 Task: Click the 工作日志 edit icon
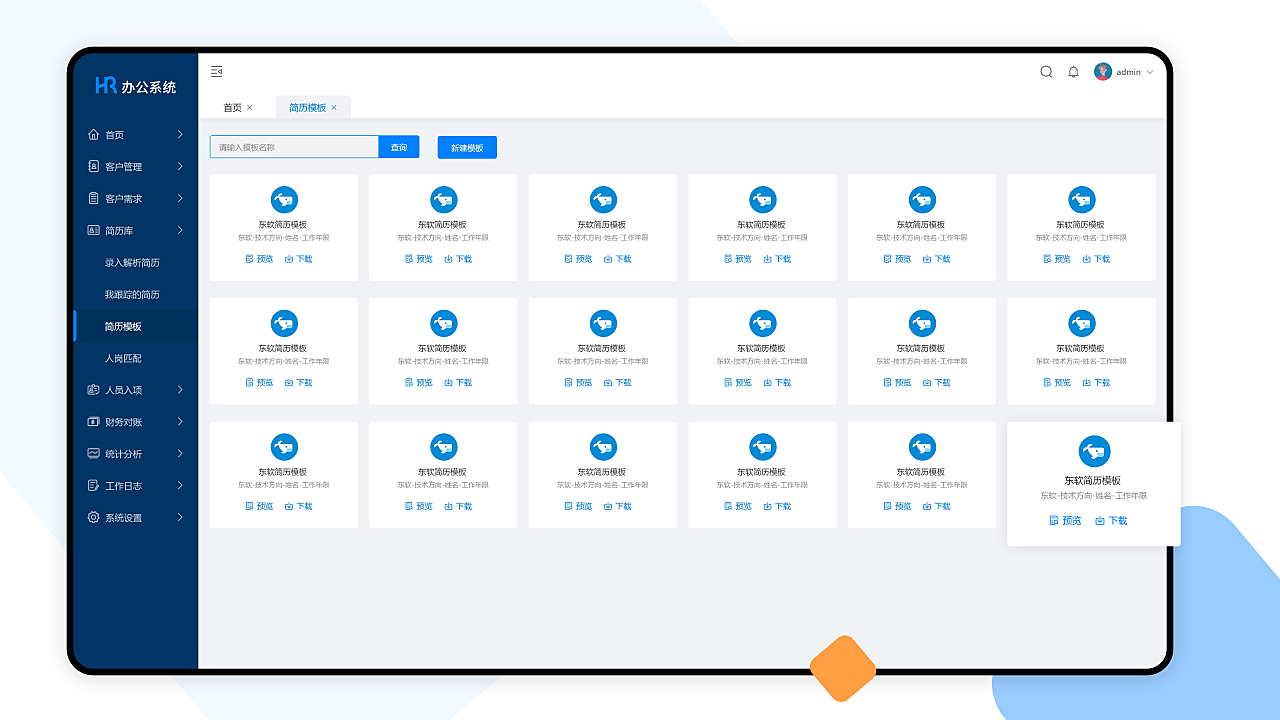click(93, 485)
